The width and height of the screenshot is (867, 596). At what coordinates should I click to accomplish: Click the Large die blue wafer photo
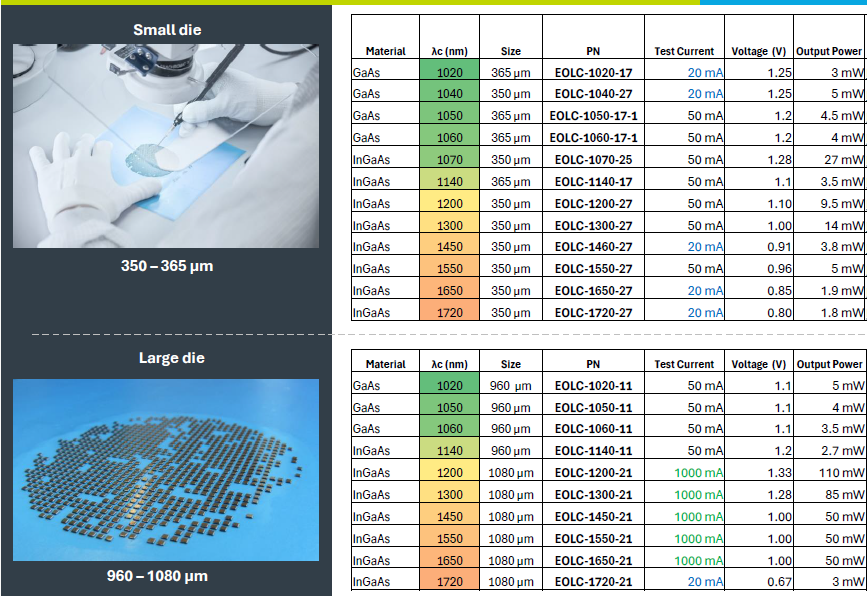(x=166, y=470)
